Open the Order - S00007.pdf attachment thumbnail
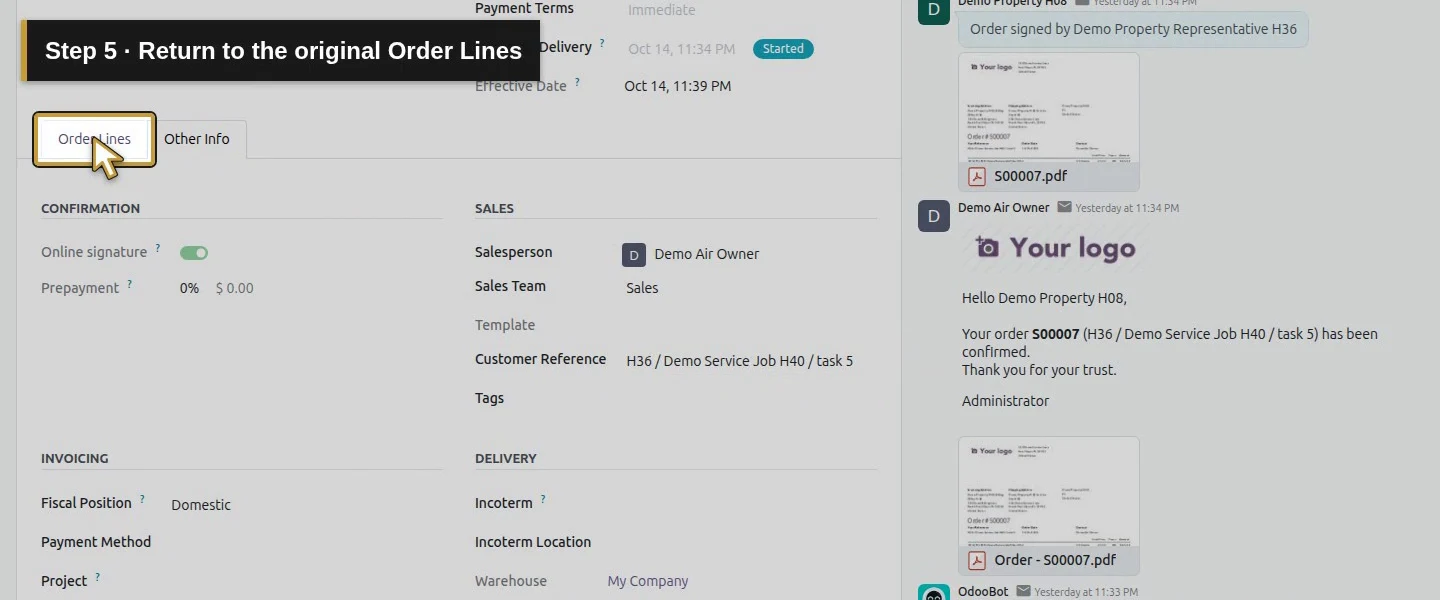Image resolution: width=1440 pixels, height=600 pixels. pos(1048,491)
